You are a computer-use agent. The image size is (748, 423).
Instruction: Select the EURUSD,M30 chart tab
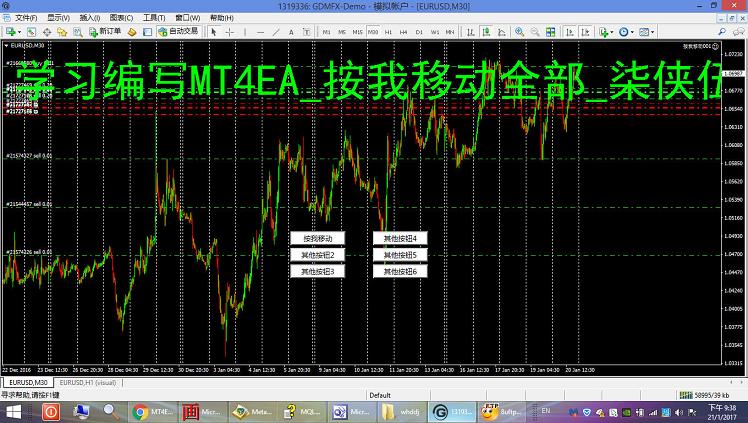pyautogui.click(x=28, y=382)
